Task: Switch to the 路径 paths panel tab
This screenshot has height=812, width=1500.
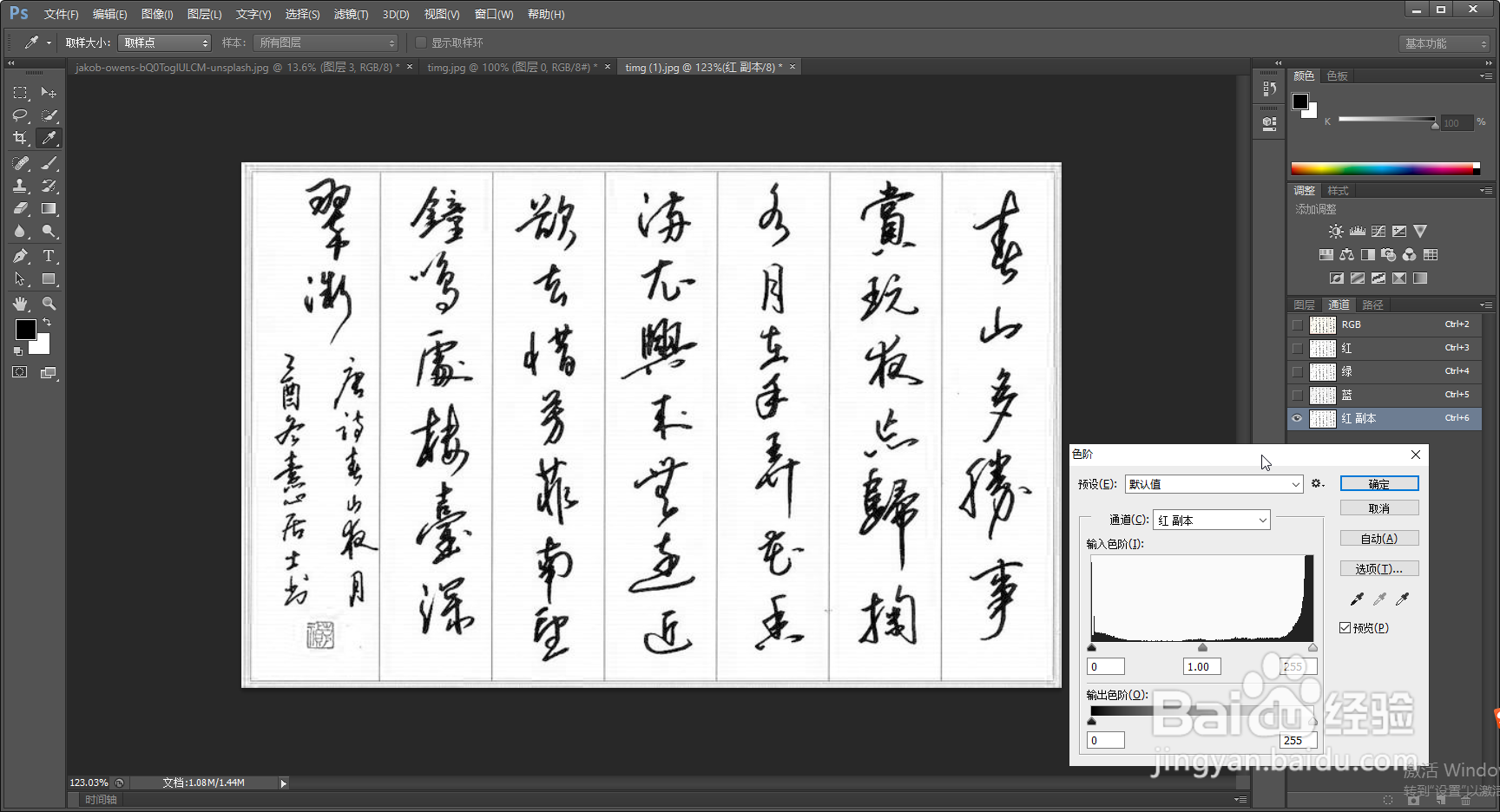Action: pyautogui.click(x=1372, y=305)
